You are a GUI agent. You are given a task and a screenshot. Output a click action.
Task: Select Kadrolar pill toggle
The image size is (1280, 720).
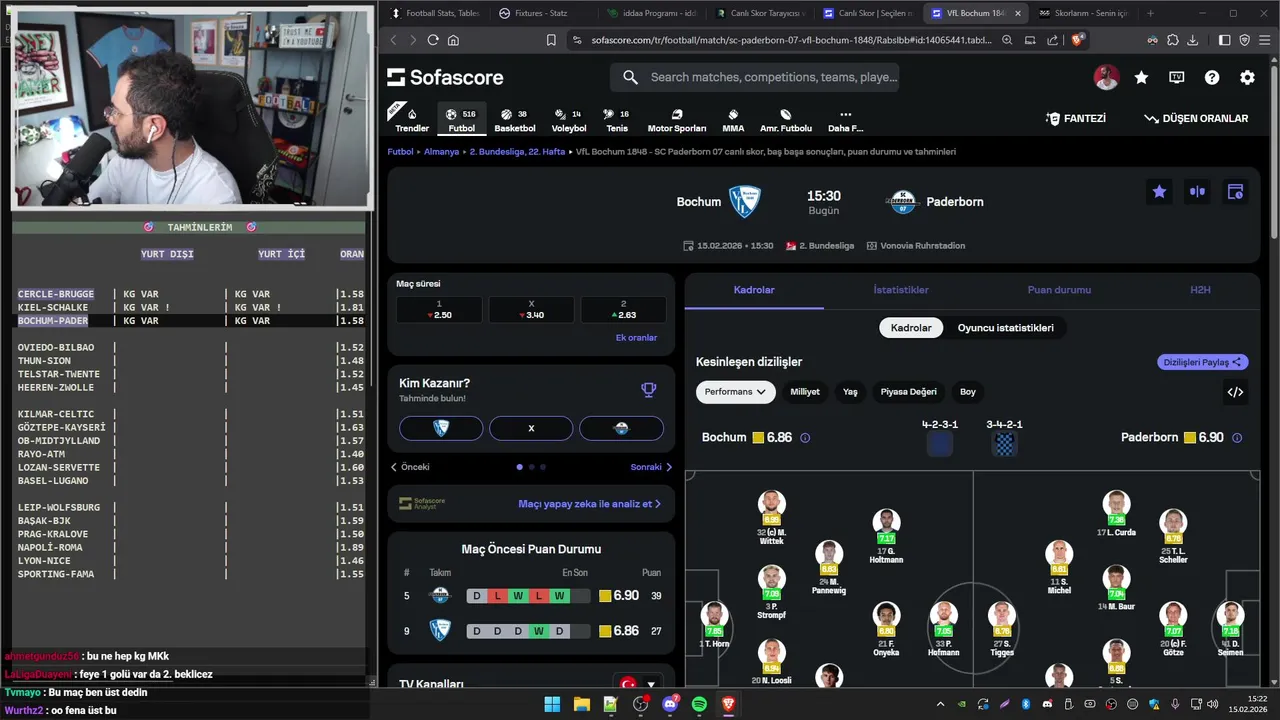point(911,328)
